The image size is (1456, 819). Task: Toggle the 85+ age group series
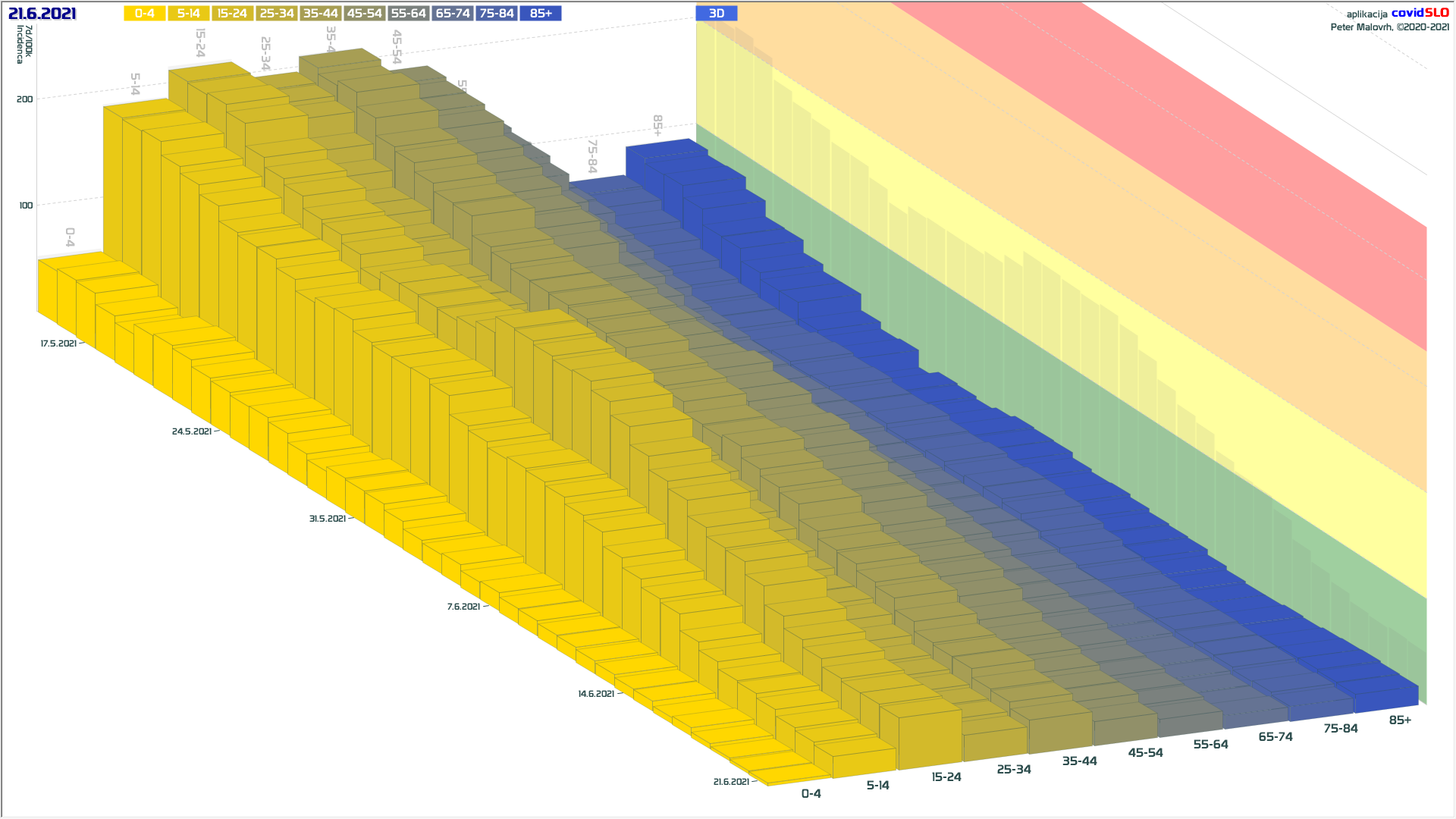pos(541,14)
